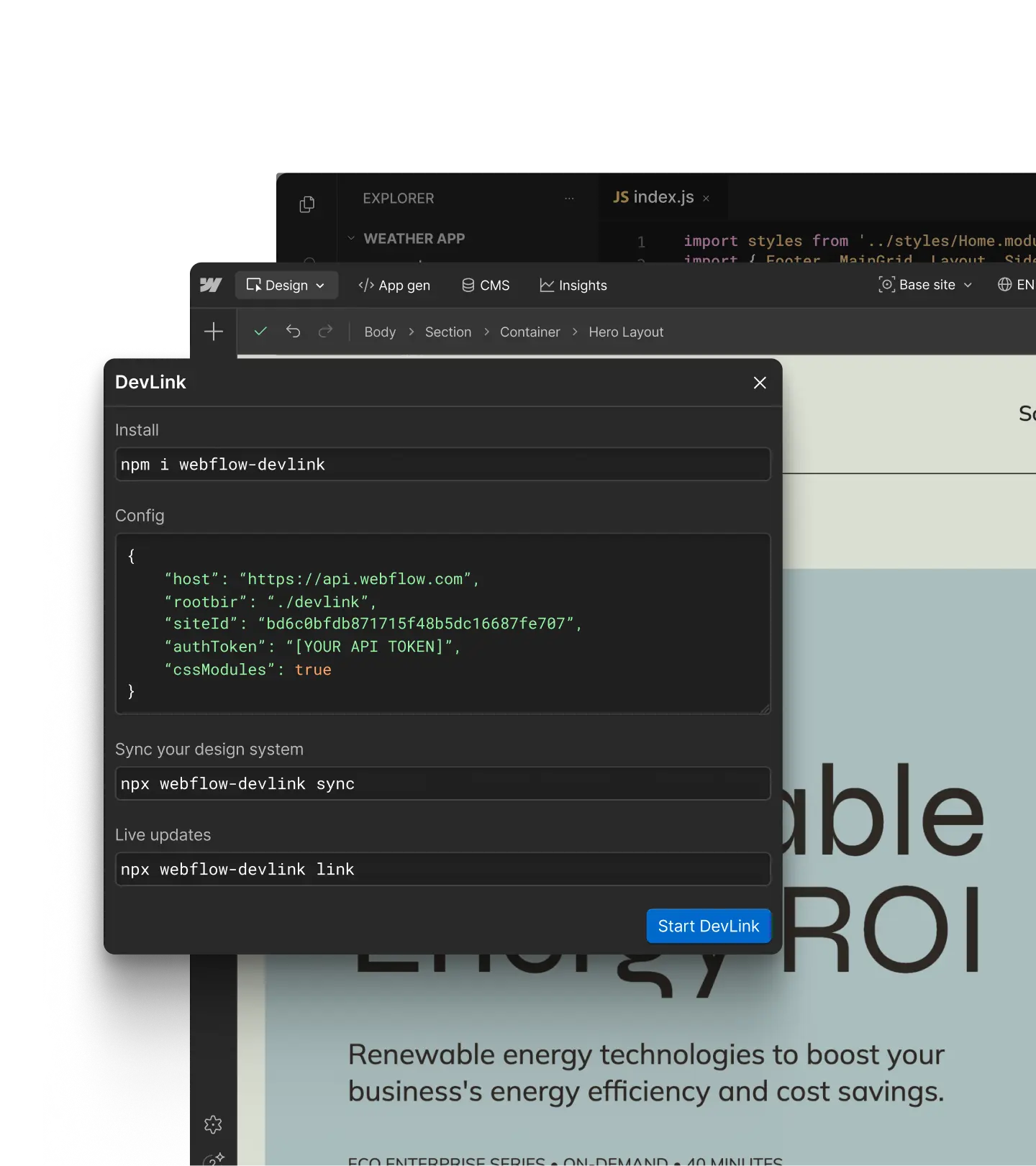Select Body in the breadcrumb
This screenshot has height=1166, width=1036.
click(380, 332)
